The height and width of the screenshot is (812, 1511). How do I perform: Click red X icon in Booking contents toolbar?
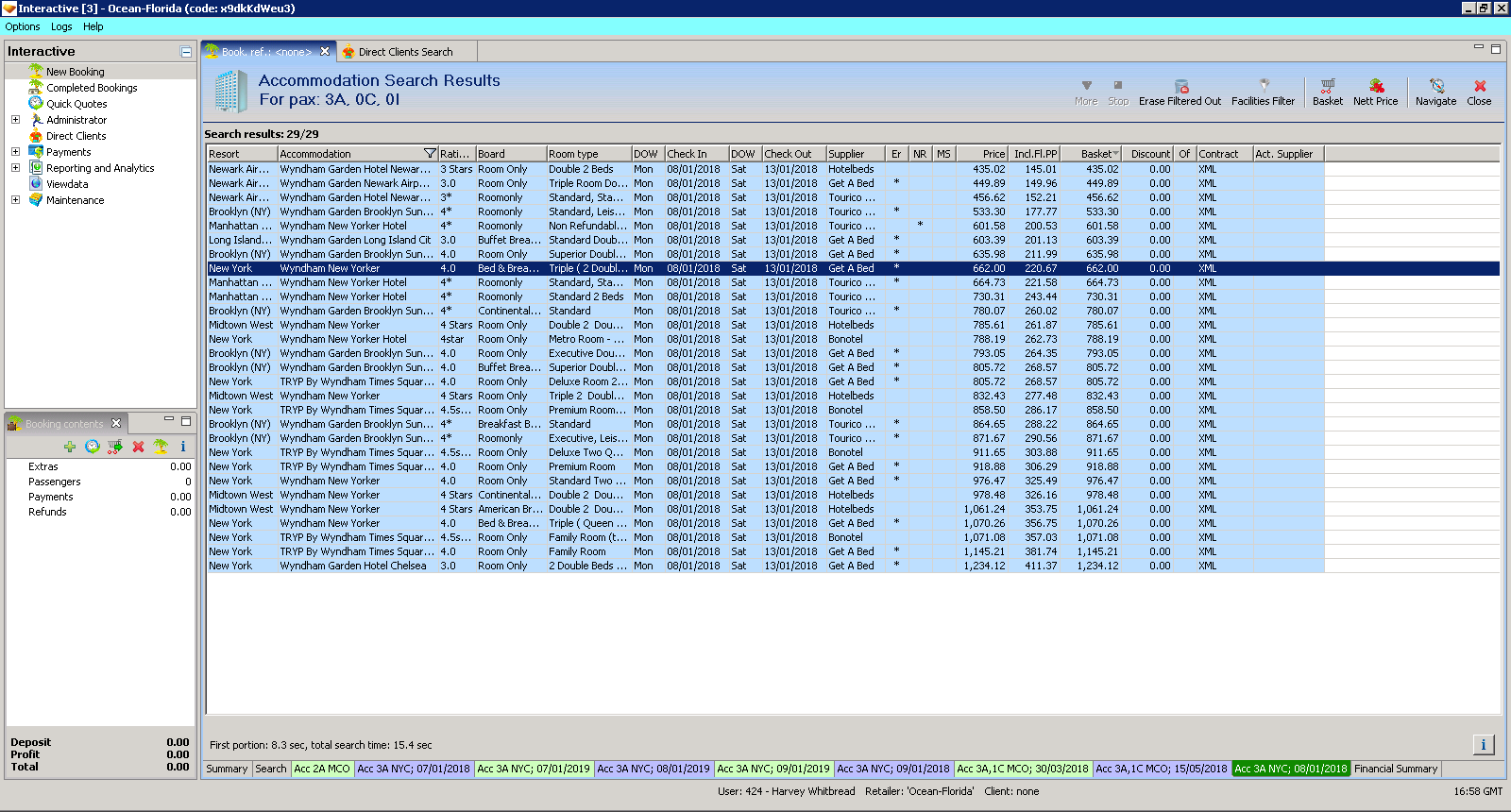(x=138, y=447)
